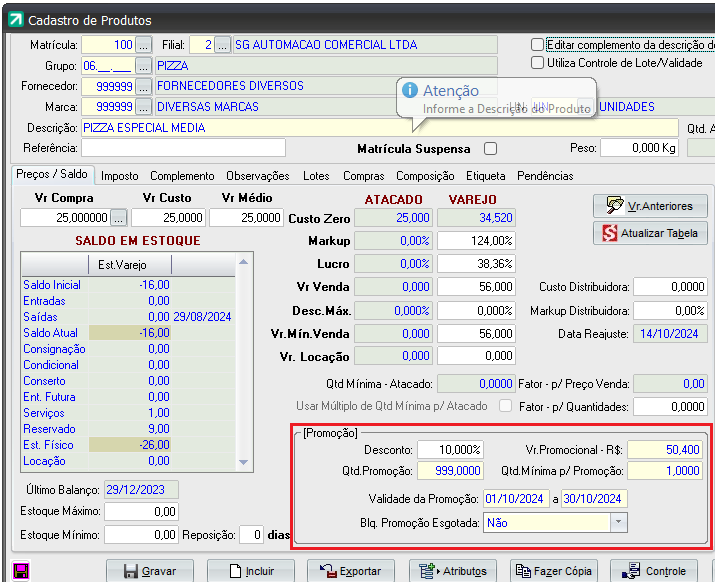Switch to the Etiqueta tab
This screenshot has width=715, height=582.
click(x=486, y=176)
